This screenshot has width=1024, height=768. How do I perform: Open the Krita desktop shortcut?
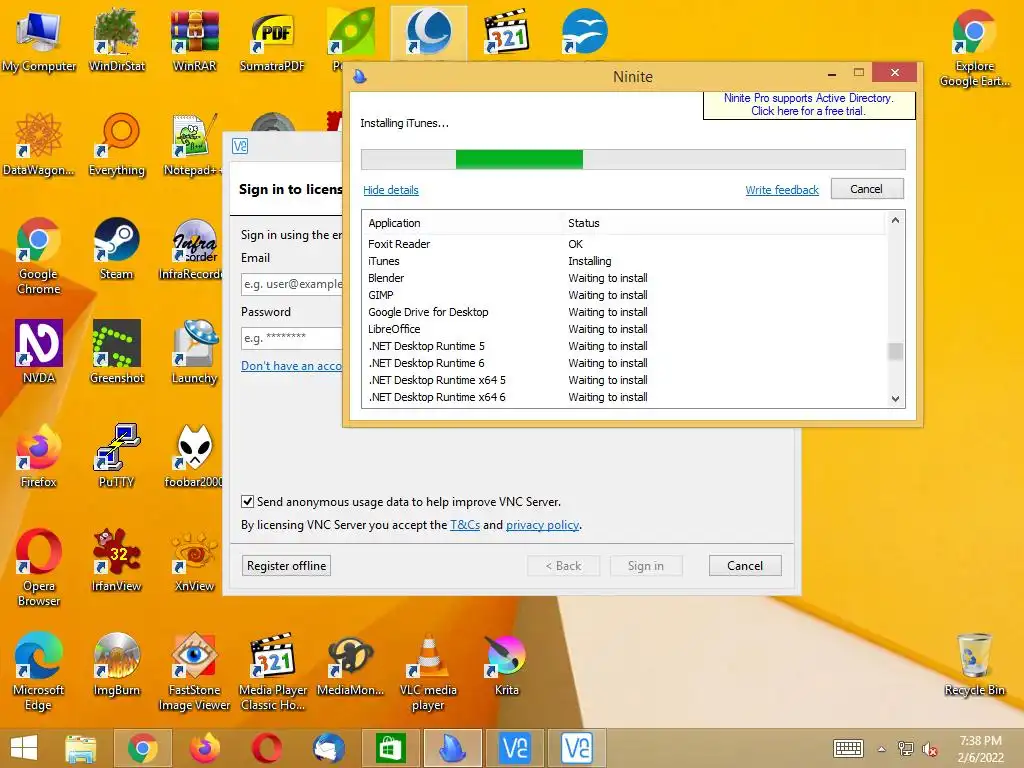[506, 664]
